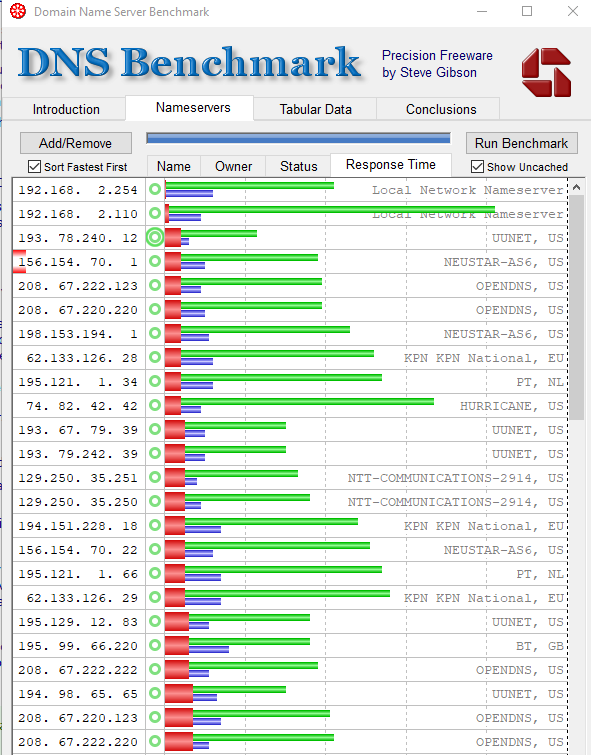Image resolution: width=591 pixels, height=755 pixels.
Task: Click the status circle for 74.82.42.42
Action: (x=155, y=405)
